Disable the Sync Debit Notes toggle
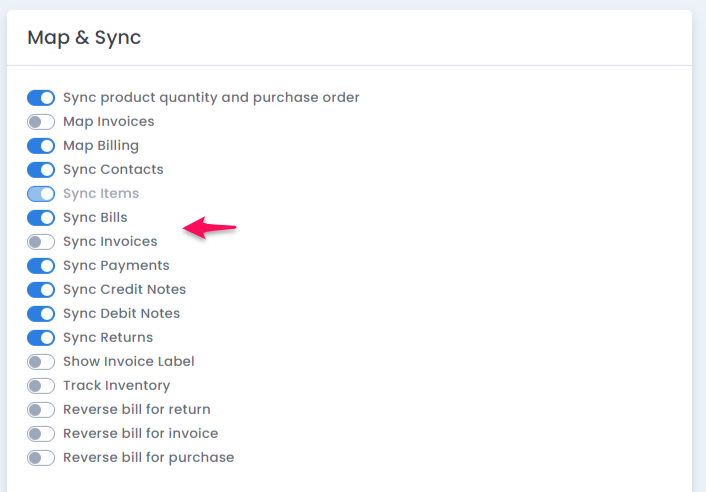The height and width of the screenshot is (492, 706). (41, 314)
